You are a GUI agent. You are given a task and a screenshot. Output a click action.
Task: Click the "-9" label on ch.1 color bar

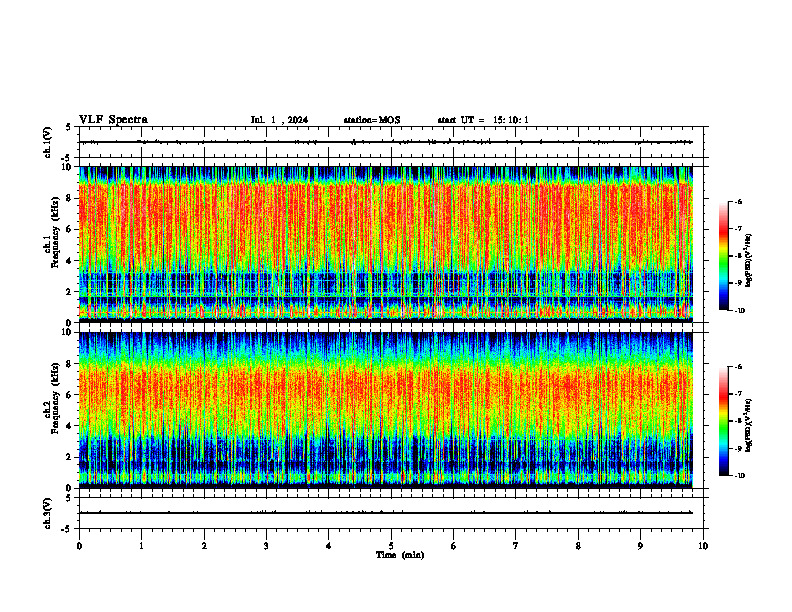[737, 283]
